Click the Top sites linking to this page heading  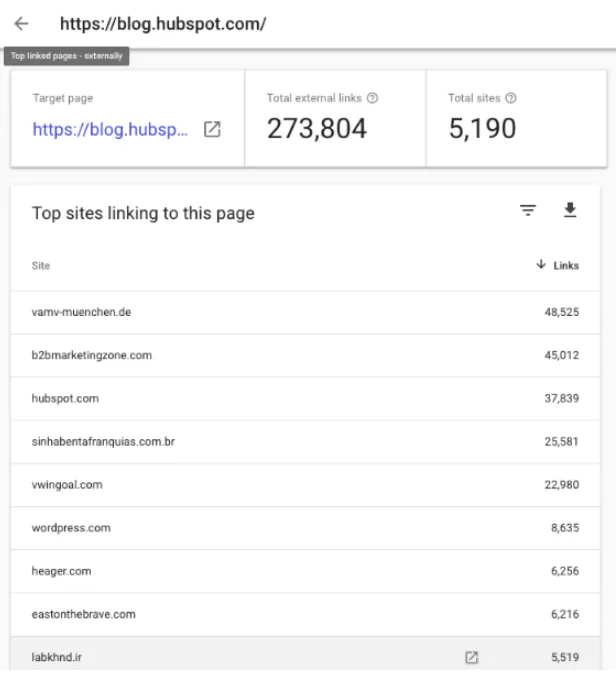[x=143, y=213]
